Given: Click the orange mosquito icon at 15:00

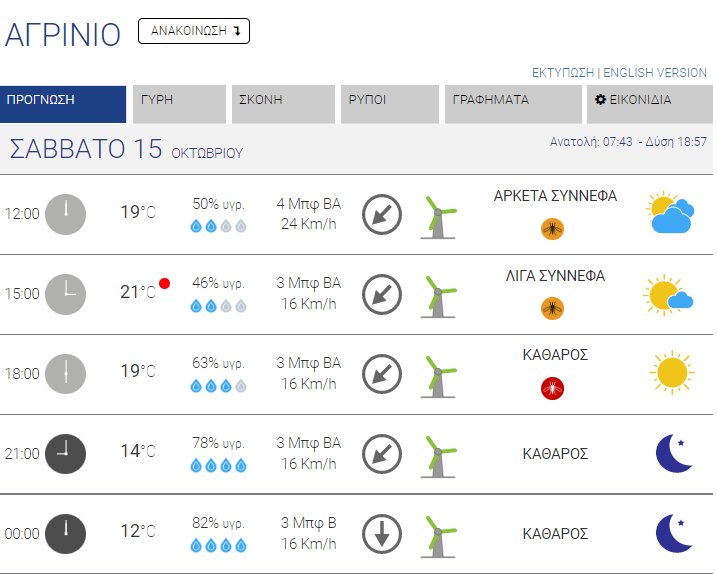Looking at the screenshot, I should tap(552, 308).
